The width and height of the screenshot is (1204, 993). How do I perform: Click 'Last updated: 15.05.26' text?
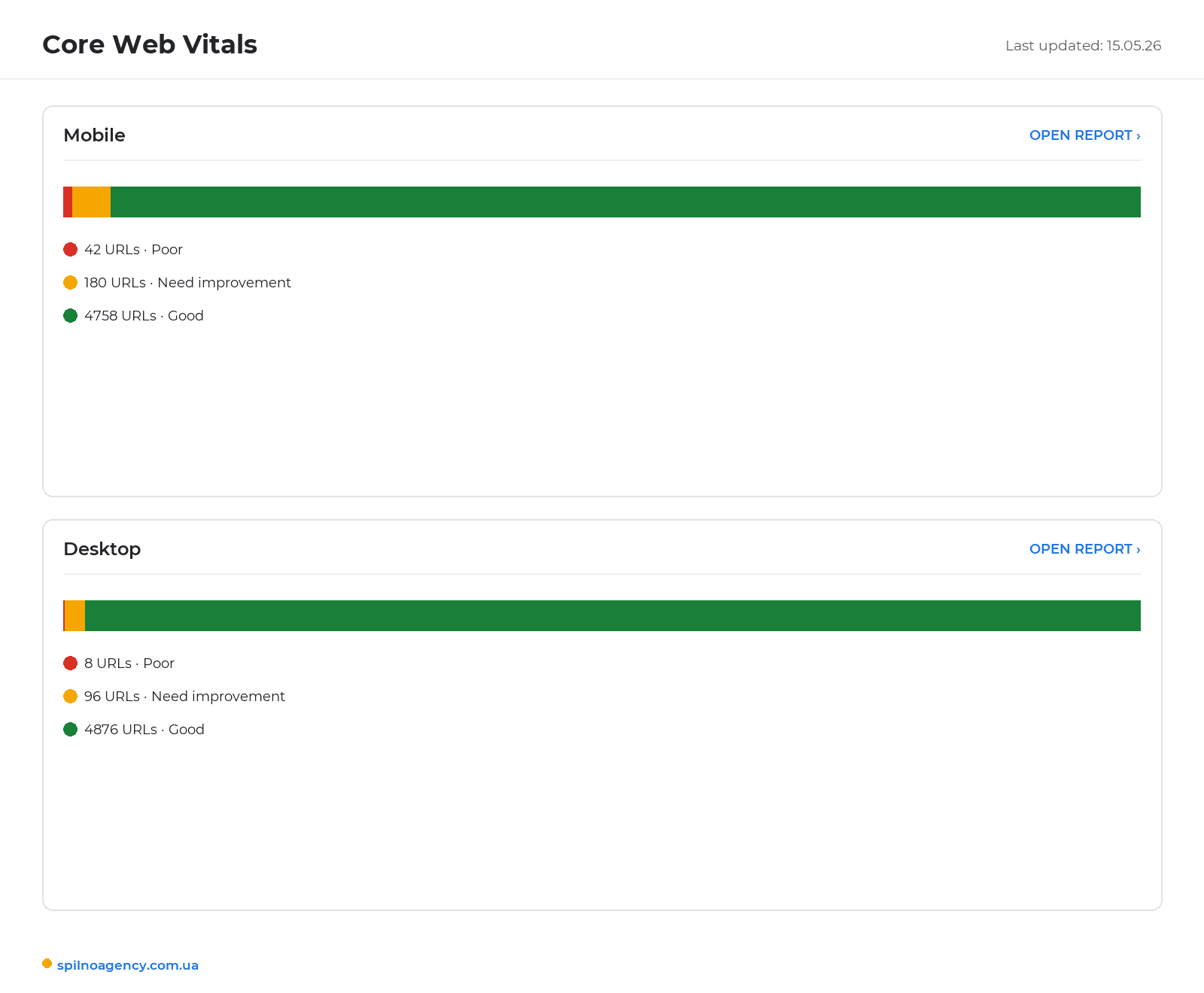pyautogui.click(x=1083, y=46)
